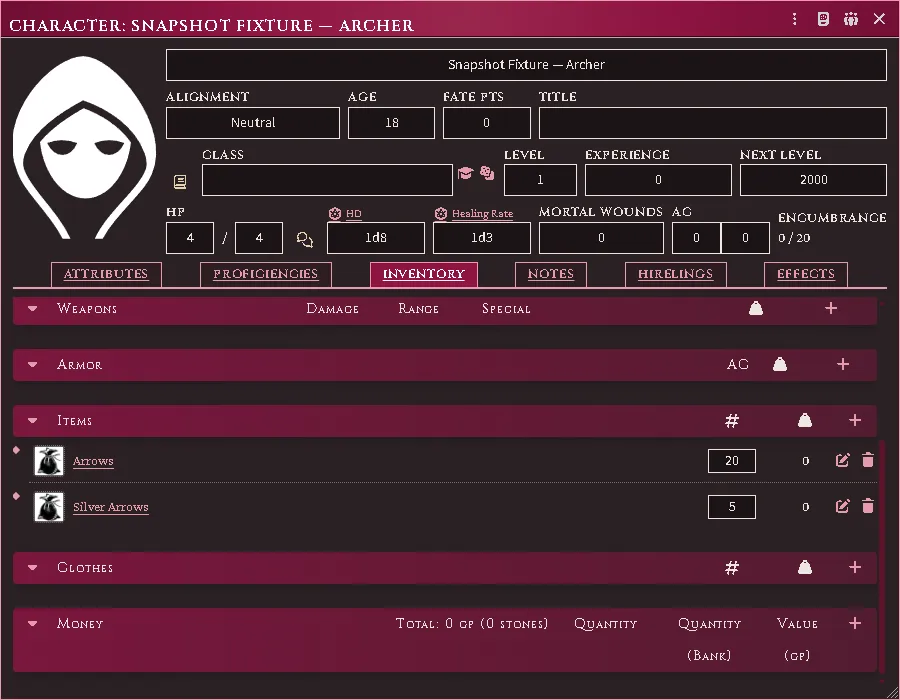Click the Experience input field
The image size is (900, 700).
coord(658,180)
